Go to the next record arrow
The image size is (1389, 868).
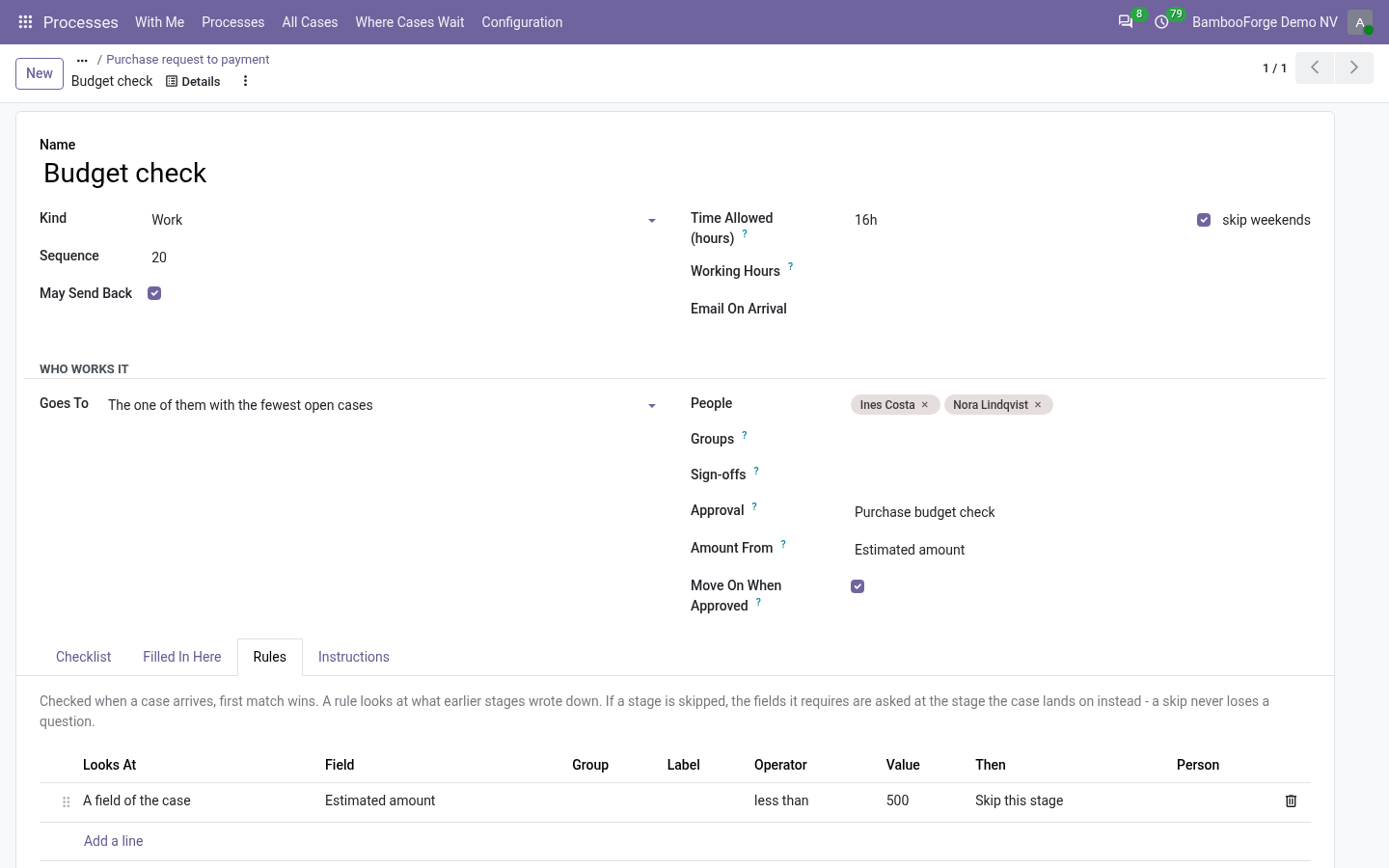click(x=1354, y=68)
